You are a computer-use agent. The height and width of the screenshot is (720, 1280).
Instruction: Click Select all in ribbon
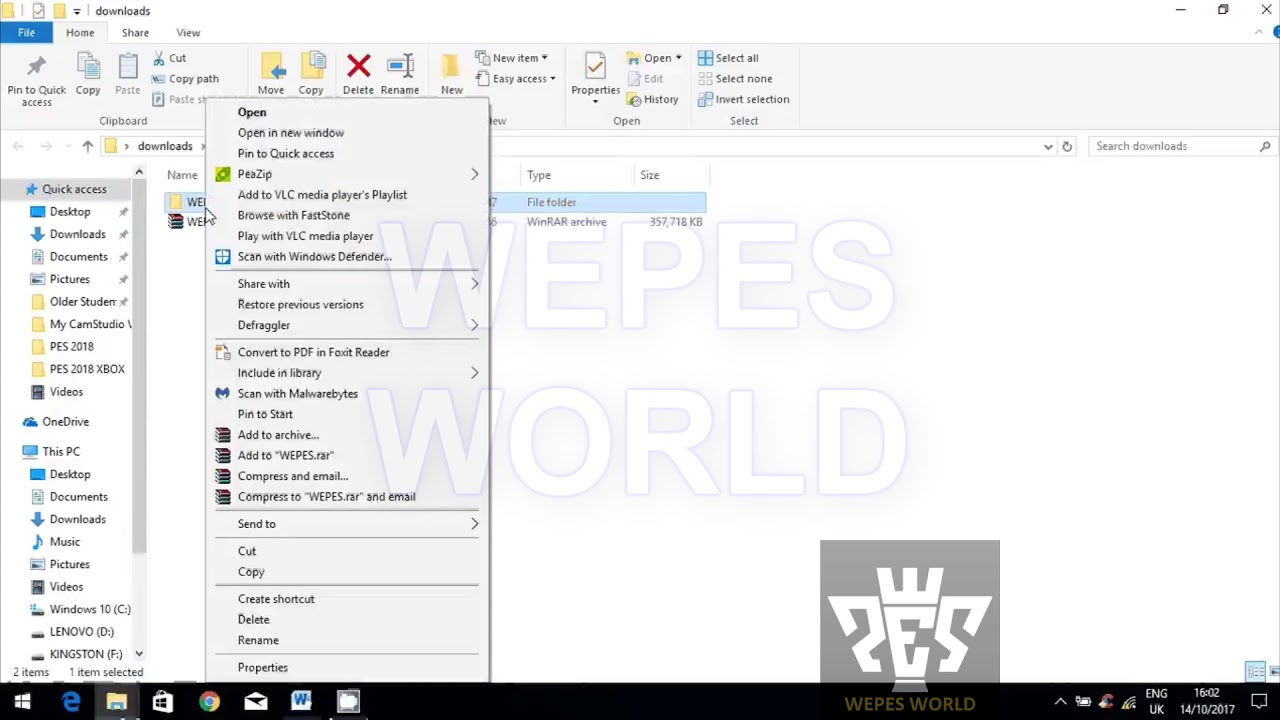coord(728,58)
